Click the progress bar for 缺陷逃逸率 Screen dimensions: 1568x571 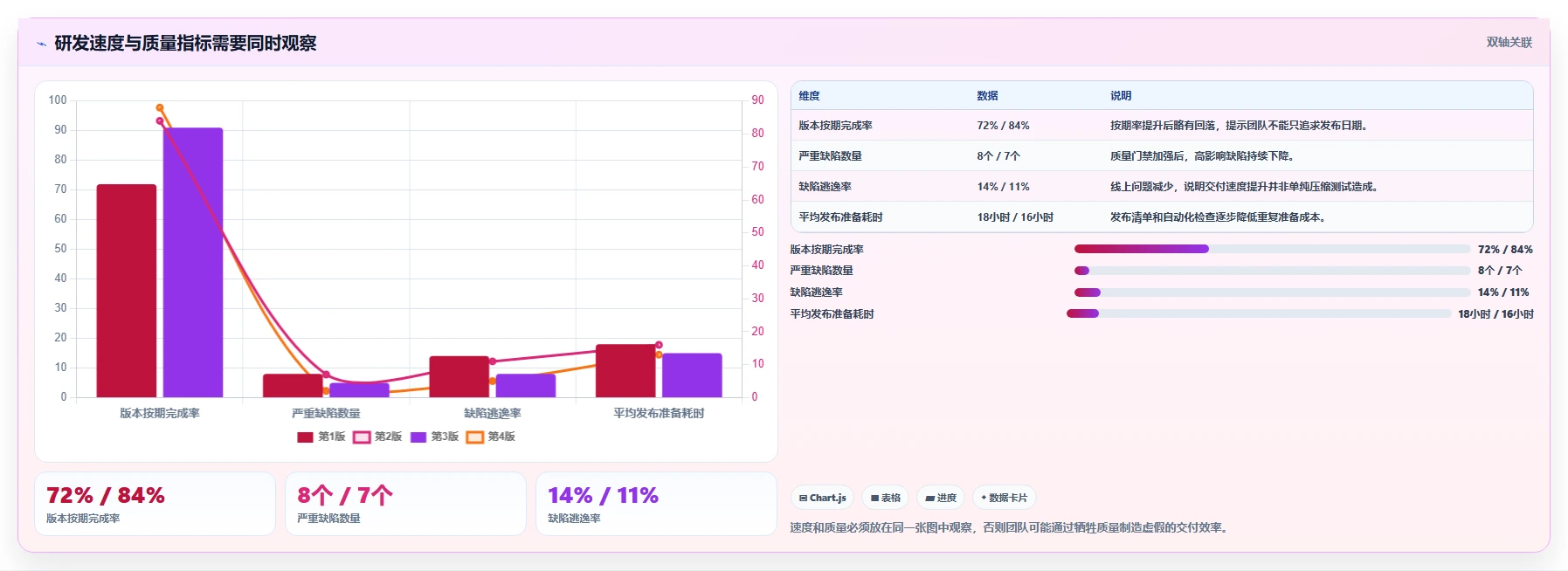[1272, 292]
